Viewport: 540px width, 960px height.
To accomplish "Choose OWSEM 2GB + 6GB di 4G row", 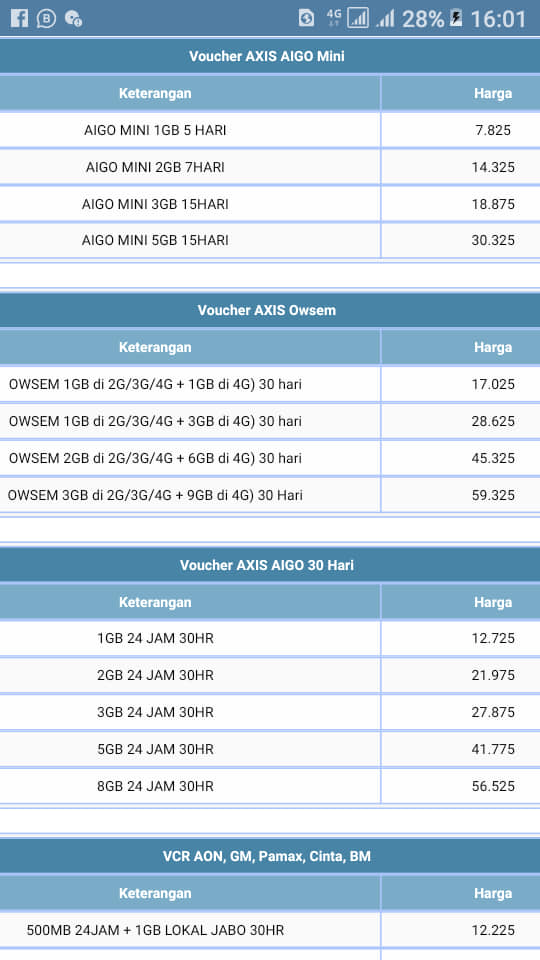I will click(x=270, y=458).
